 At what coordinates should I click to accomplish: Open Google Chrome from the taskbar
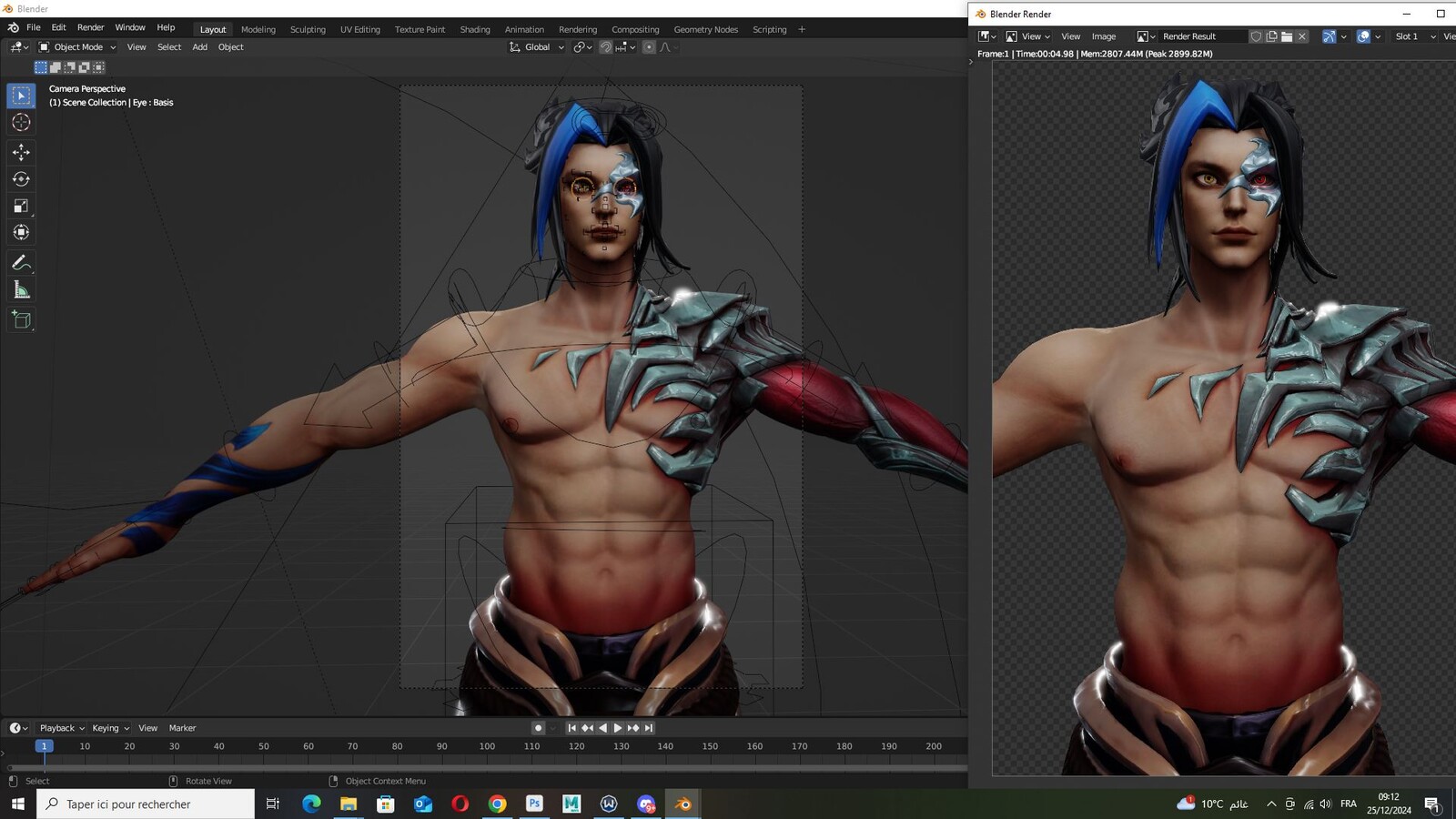pyautogui.click(x=497, y=804)
